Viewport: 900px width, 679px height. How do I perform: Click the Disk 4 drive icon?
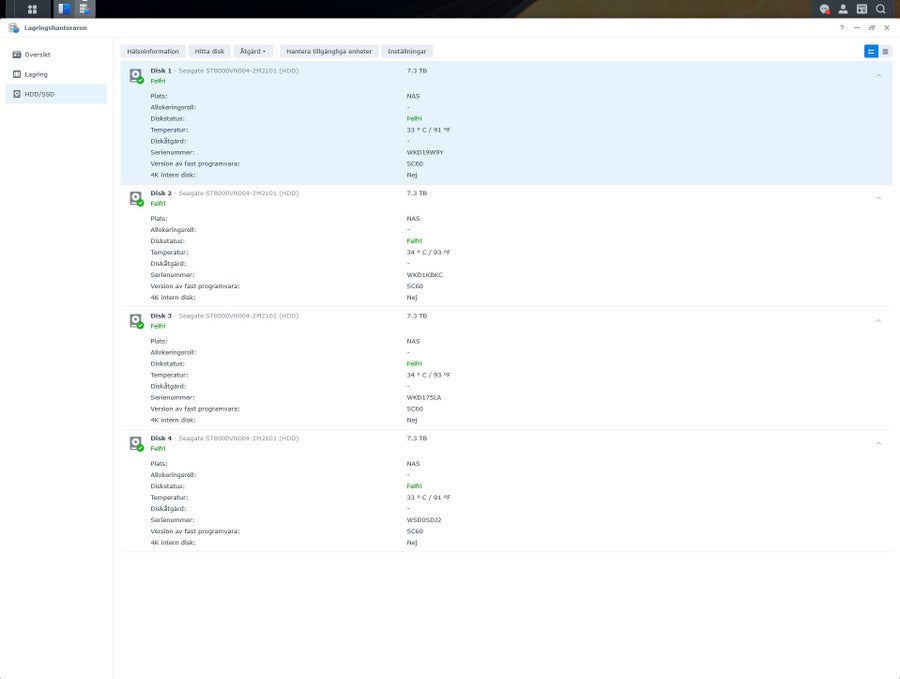coord(136,444)
